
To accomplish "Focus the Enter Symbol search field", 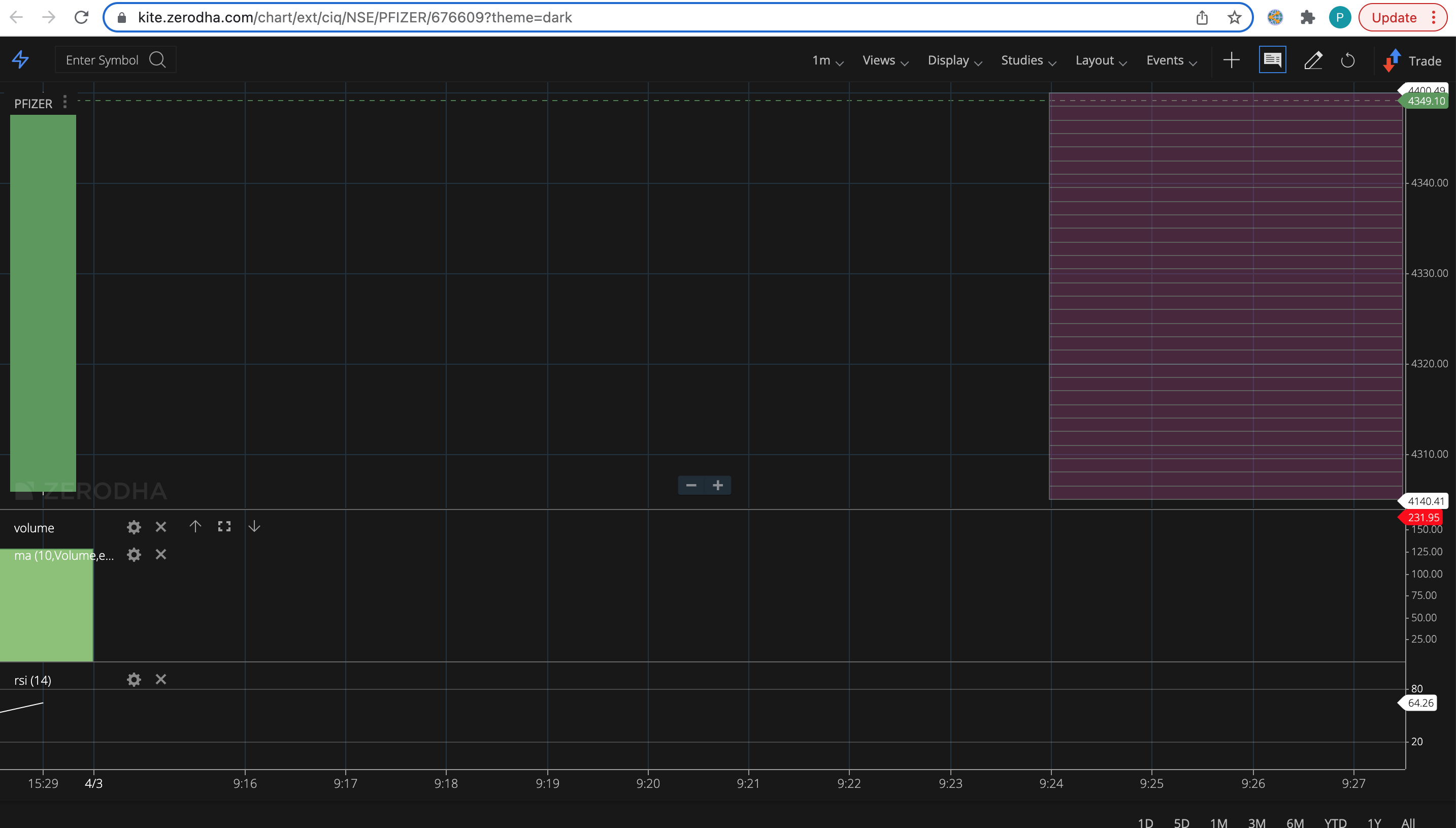I will pos(115,60).
